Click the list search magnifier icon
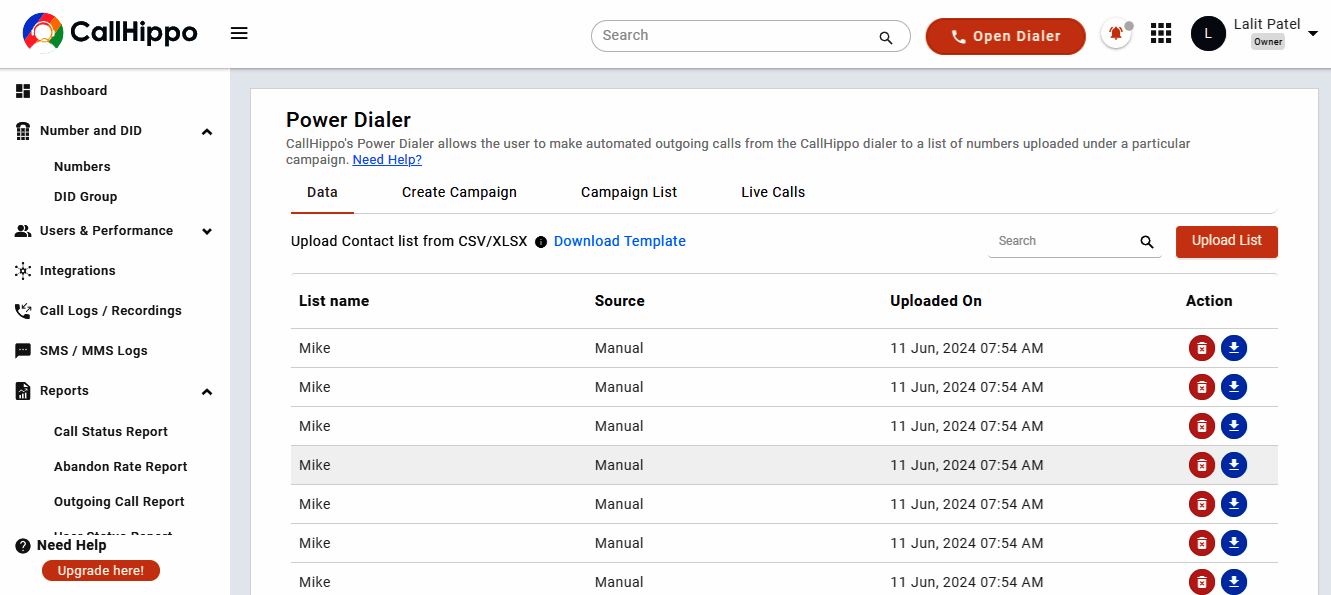The width and height of the screenshot is (1331, 595). tap(1147, 242)
